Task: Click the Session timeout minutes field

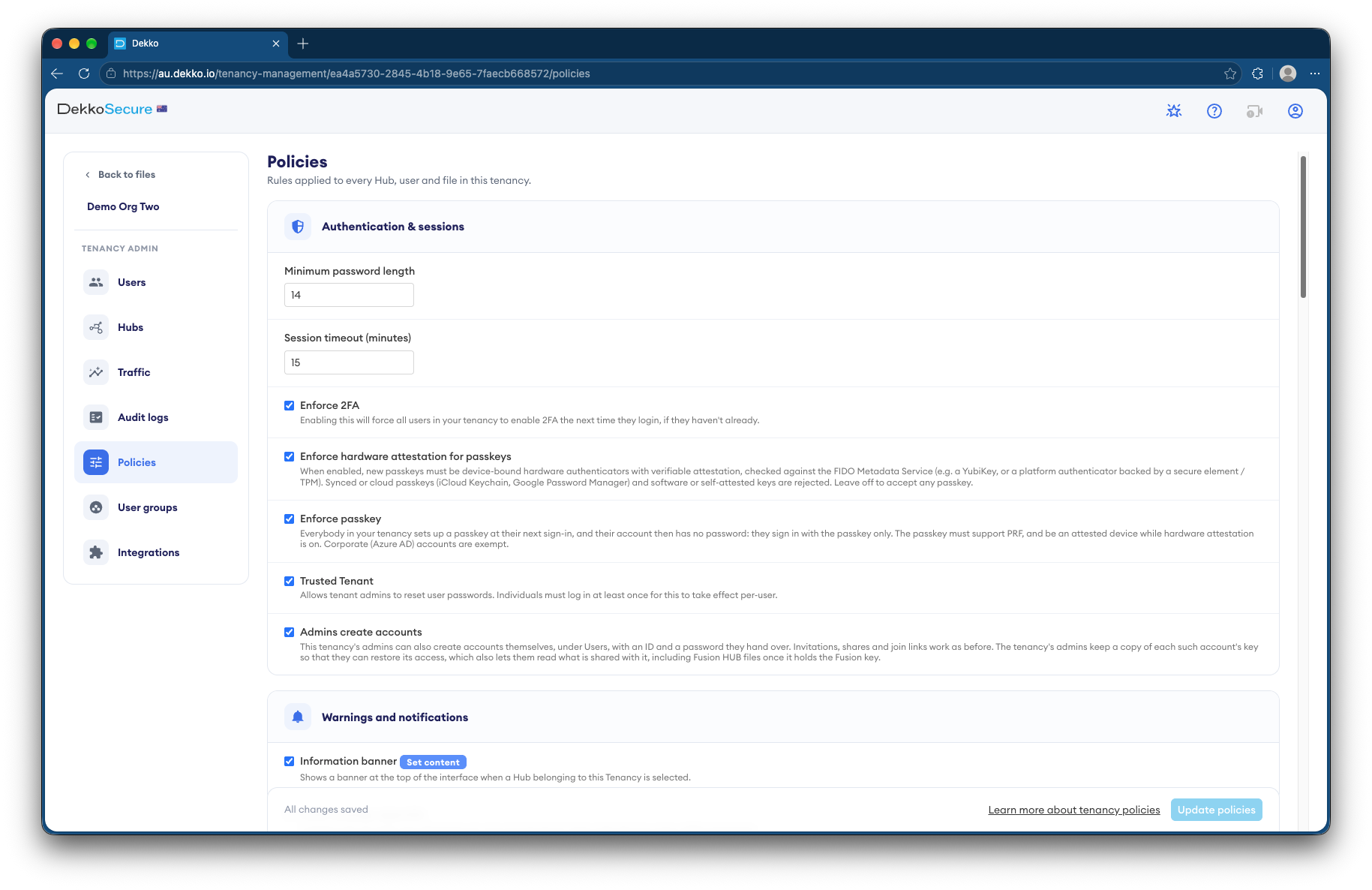Action: coord(349,362)
